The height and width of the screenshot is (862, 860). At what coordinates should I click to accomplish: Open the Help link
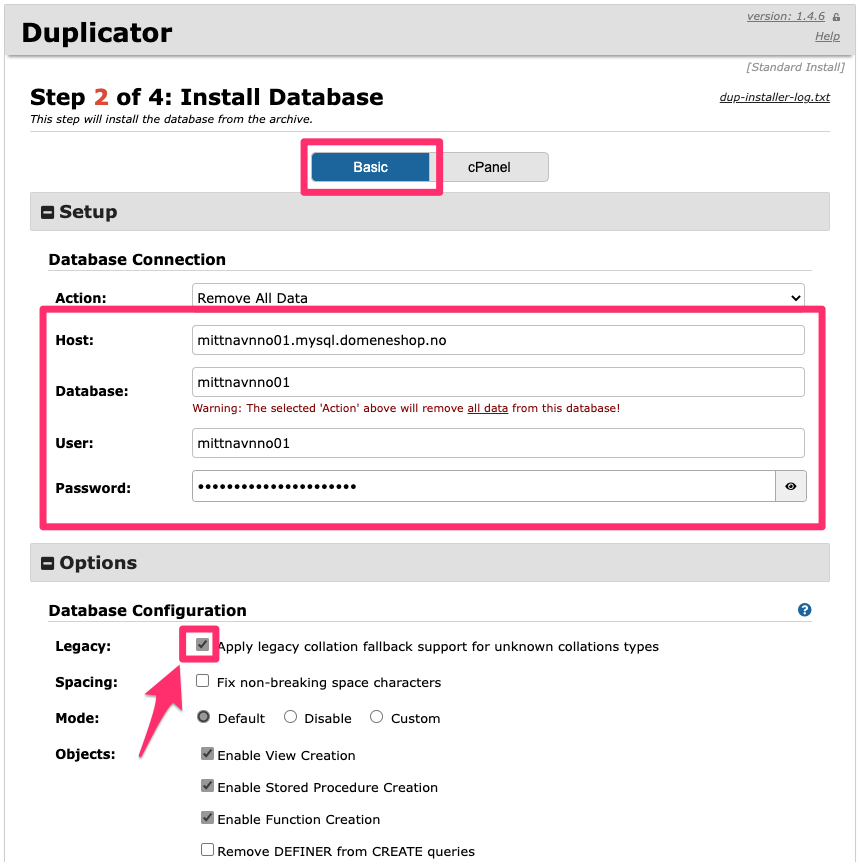(x=827, y=36)
